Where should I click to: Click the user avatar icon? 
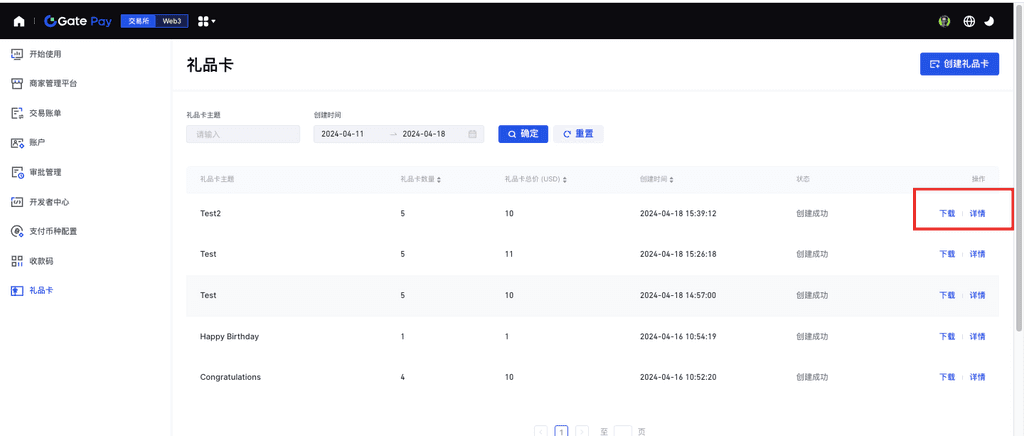[944, 21]
